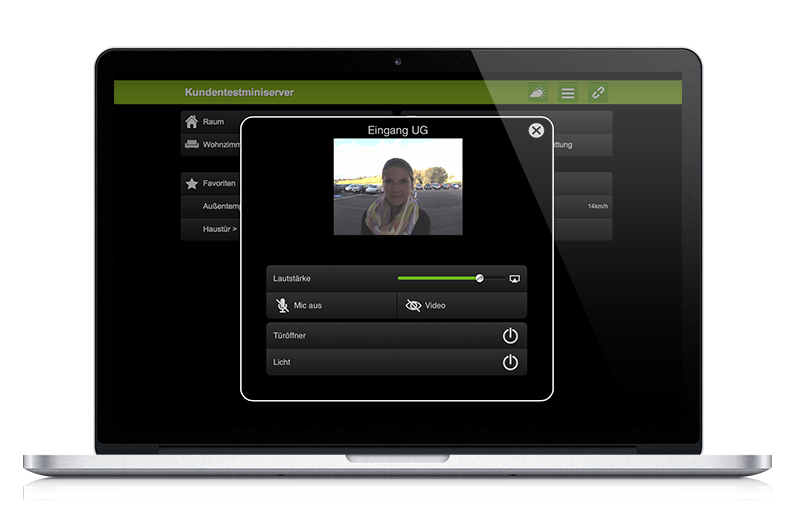Click the house icon next to Raum
Image resolution: width=800 pixels, height=516 pixels.
pos(191,121)
